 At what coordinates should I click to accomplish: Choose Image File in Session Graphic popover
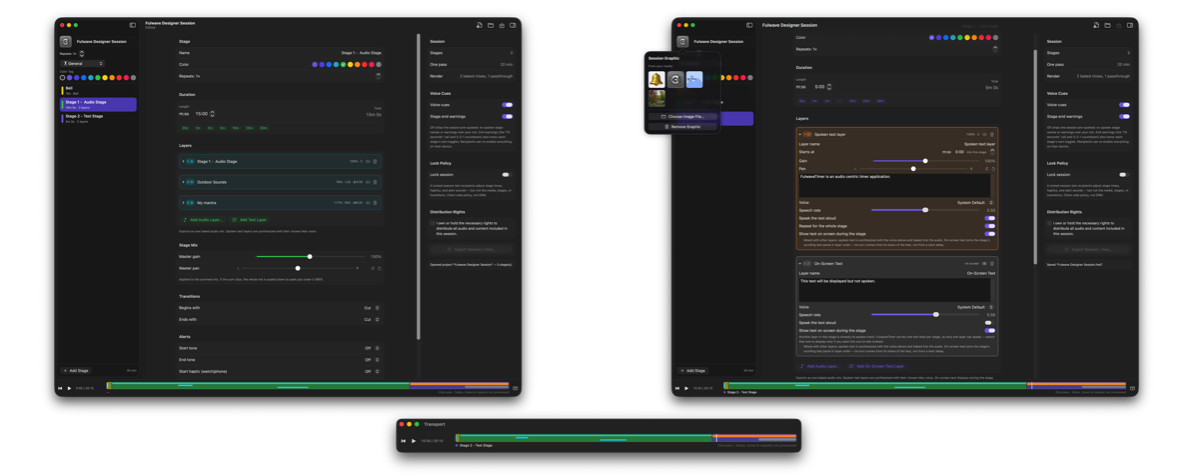click(682, 117)
